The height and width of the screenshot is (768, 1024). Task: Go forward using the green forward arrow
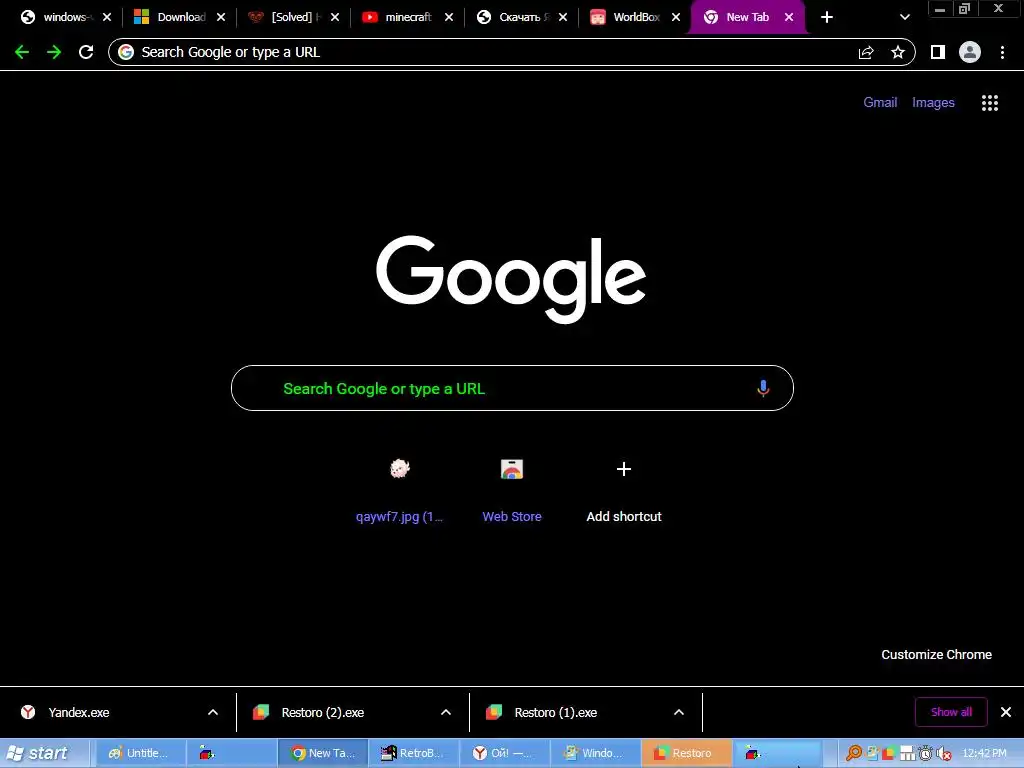click(54, 52)
